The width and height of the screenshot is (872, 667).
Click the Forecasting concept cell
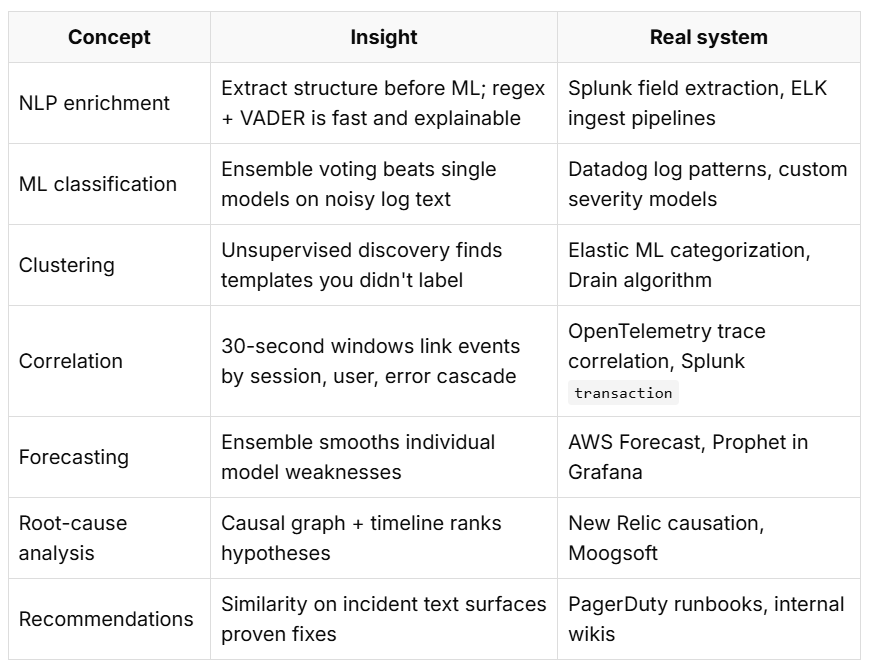tap(110, 457)
